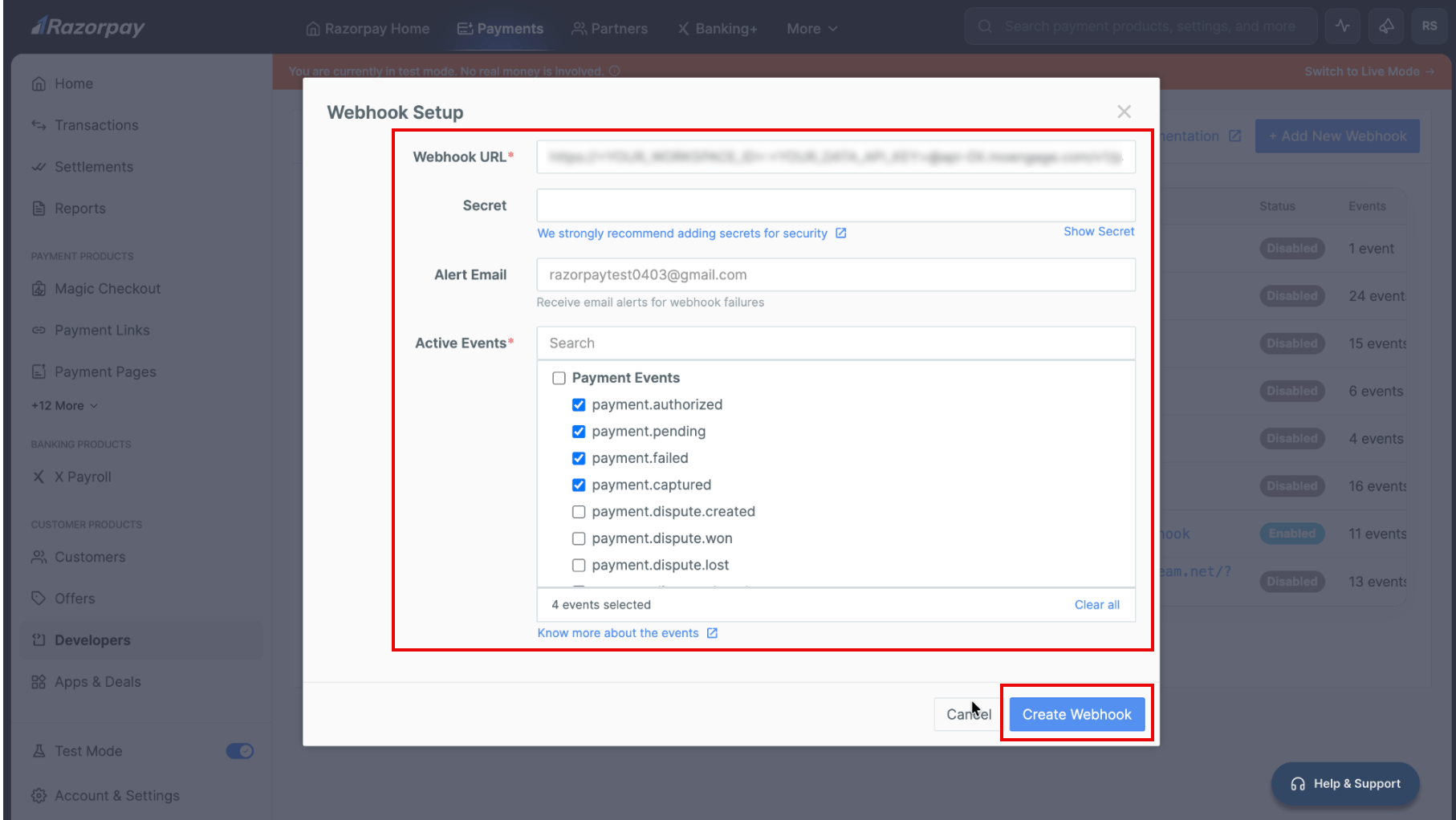Click the Secret input field
The height and width of the screenshot is (820, 1456).
(x=836, y=205)
